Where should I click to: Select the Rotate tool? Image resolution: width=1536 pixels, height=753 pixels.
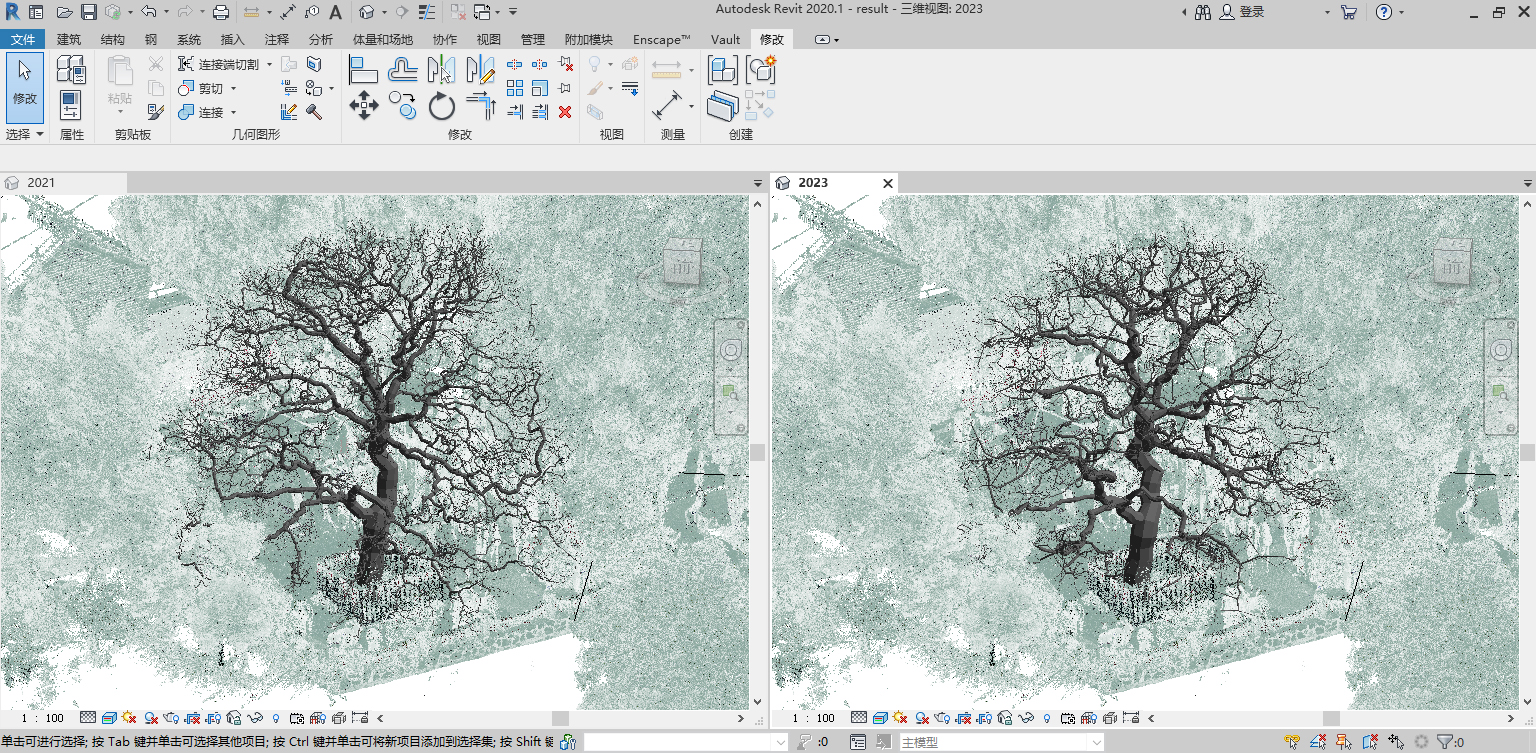click(x=441, y=105)
